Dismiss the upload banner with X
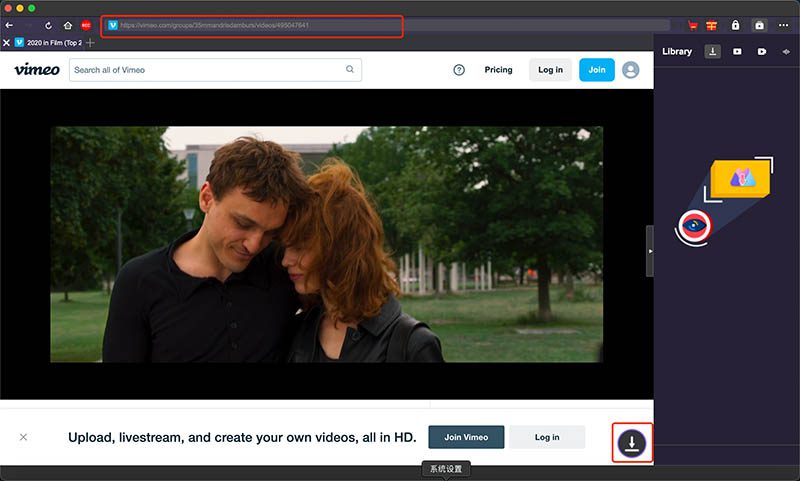Screen dimensions: 800x481 23,437
